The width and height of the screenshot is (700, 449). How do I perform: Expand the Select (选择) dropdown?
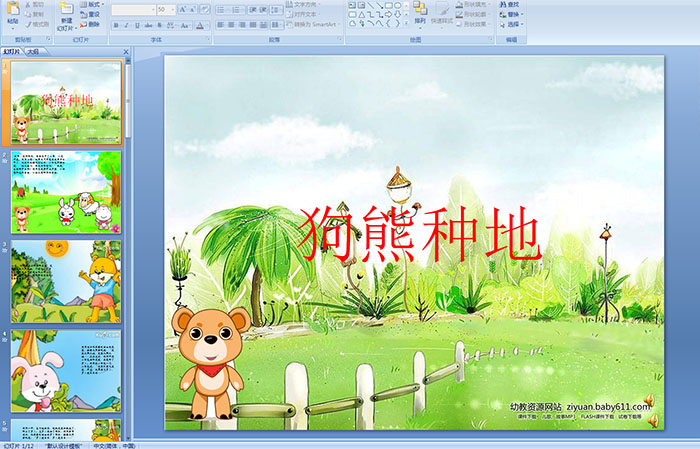click(x=512, y=24)
